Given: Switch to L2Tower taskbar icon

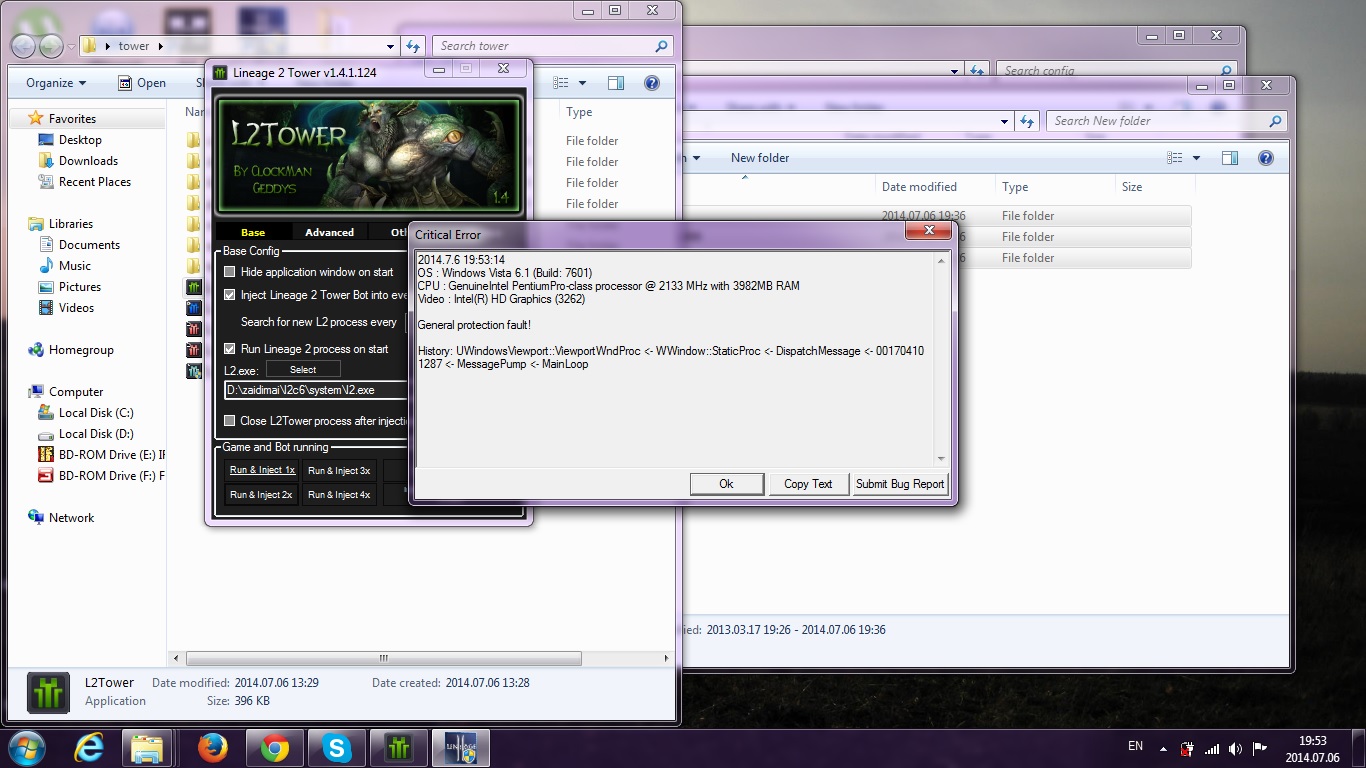Looking at the screenshot, I should point(399,747).
